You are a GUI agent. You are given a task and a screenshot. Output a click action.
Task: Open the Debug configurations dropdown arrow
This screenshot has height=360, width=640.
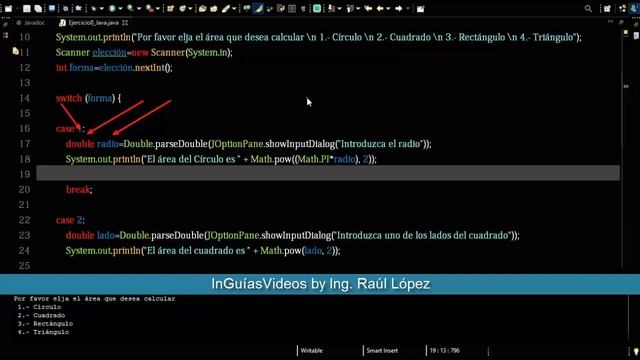click(102, 8)
